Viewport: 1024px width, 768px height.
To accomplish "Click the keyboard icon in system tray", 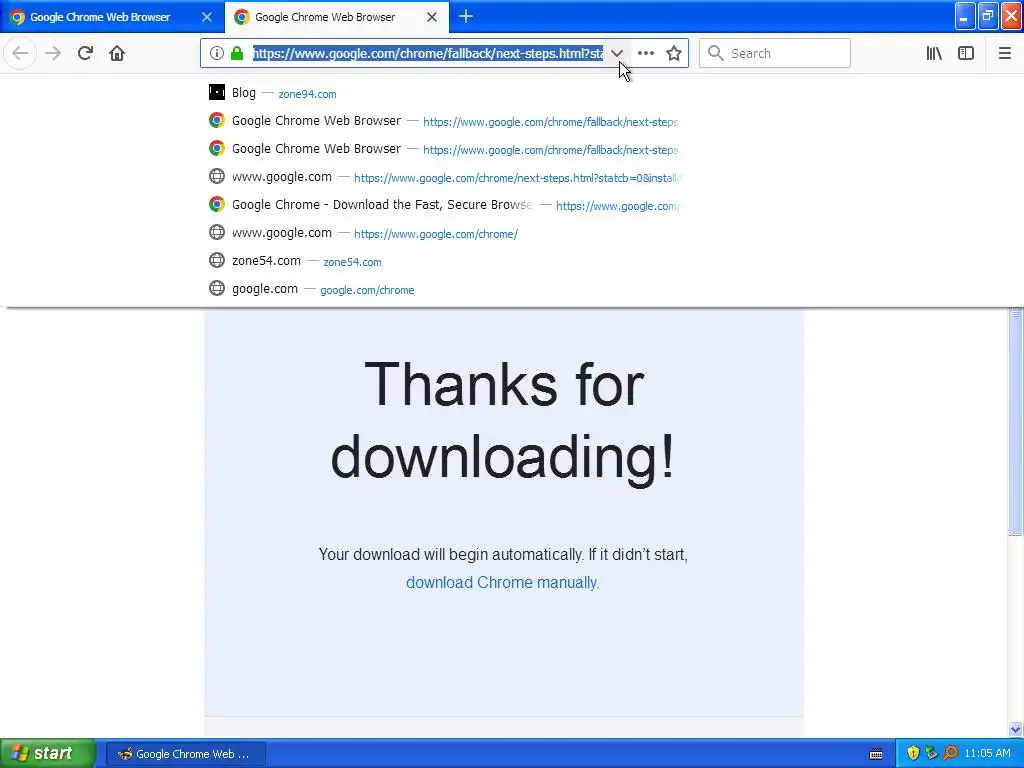I will click(x=876, y=754).
